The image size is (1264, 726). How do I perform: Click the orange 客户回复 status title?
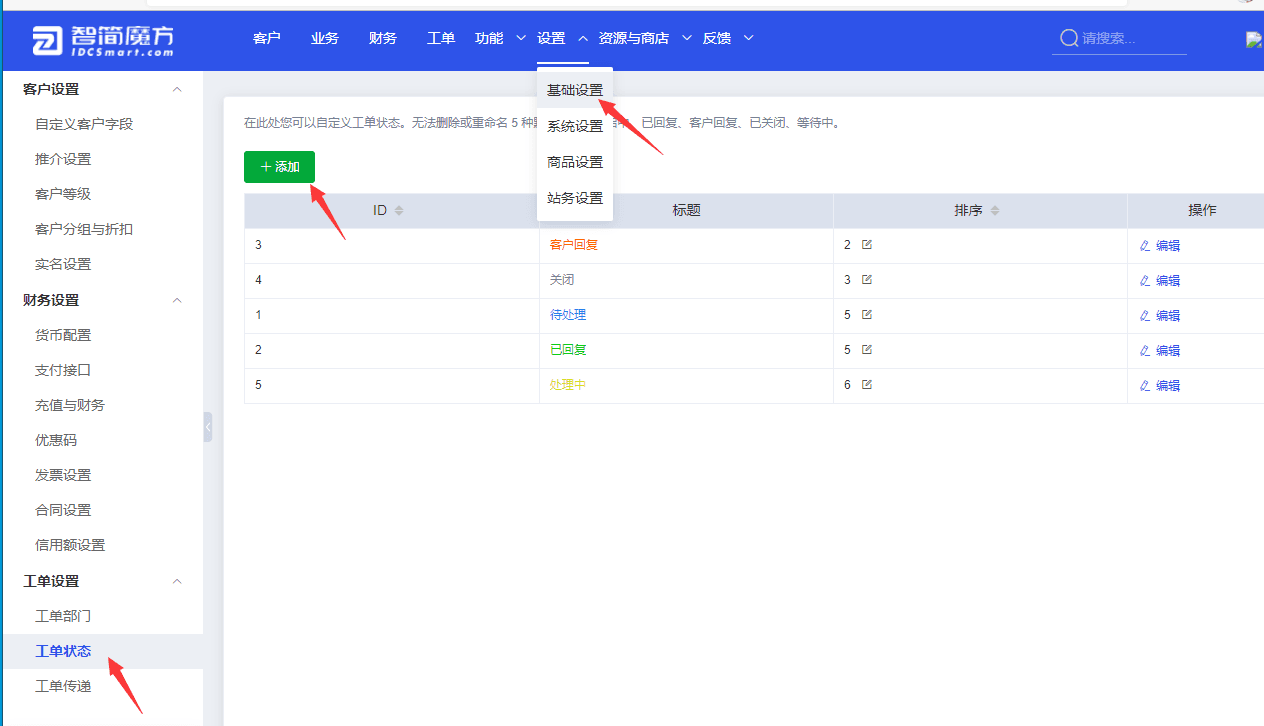[574, 244]
